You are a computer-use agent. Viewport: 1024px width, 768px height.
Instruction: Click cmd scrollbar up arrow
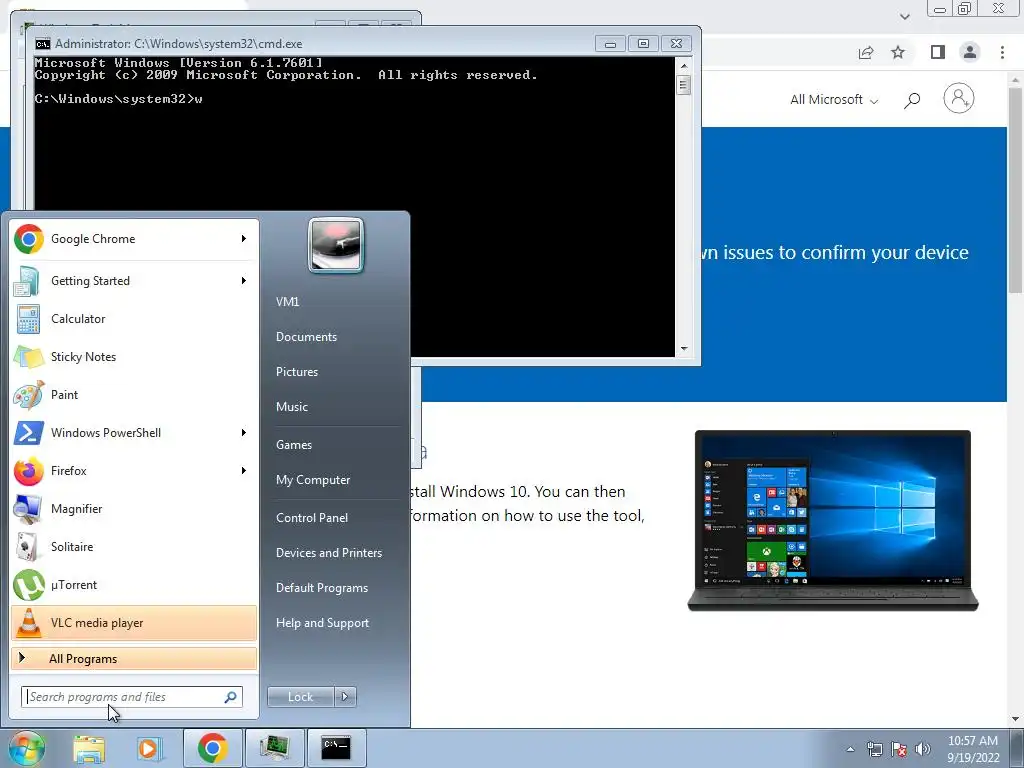point(684,65)
